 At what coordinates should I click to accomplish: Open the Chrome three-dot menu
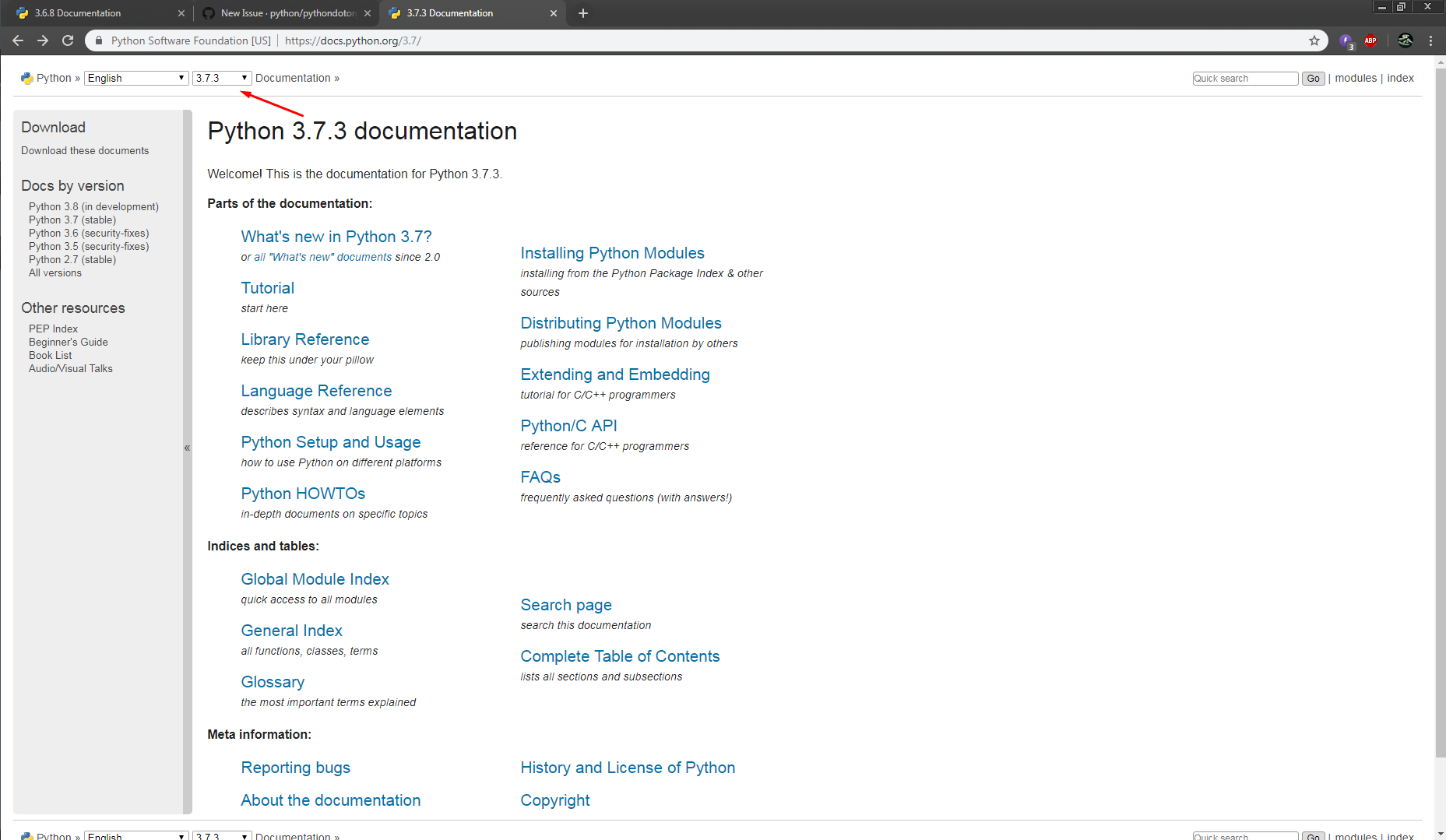(x=1430, y=40)
